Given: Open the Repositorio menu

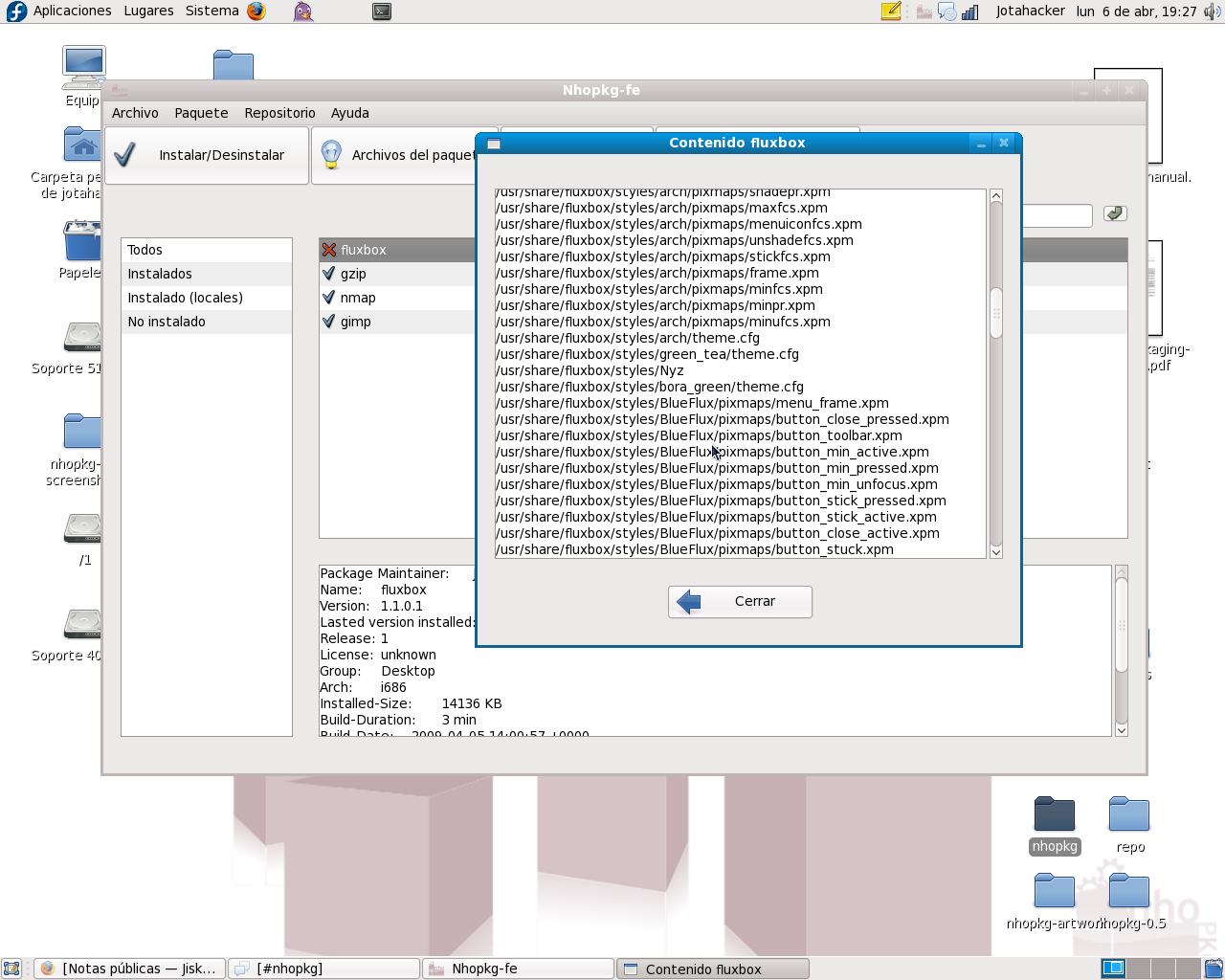Looking at the screenshot, I should 279,113.
